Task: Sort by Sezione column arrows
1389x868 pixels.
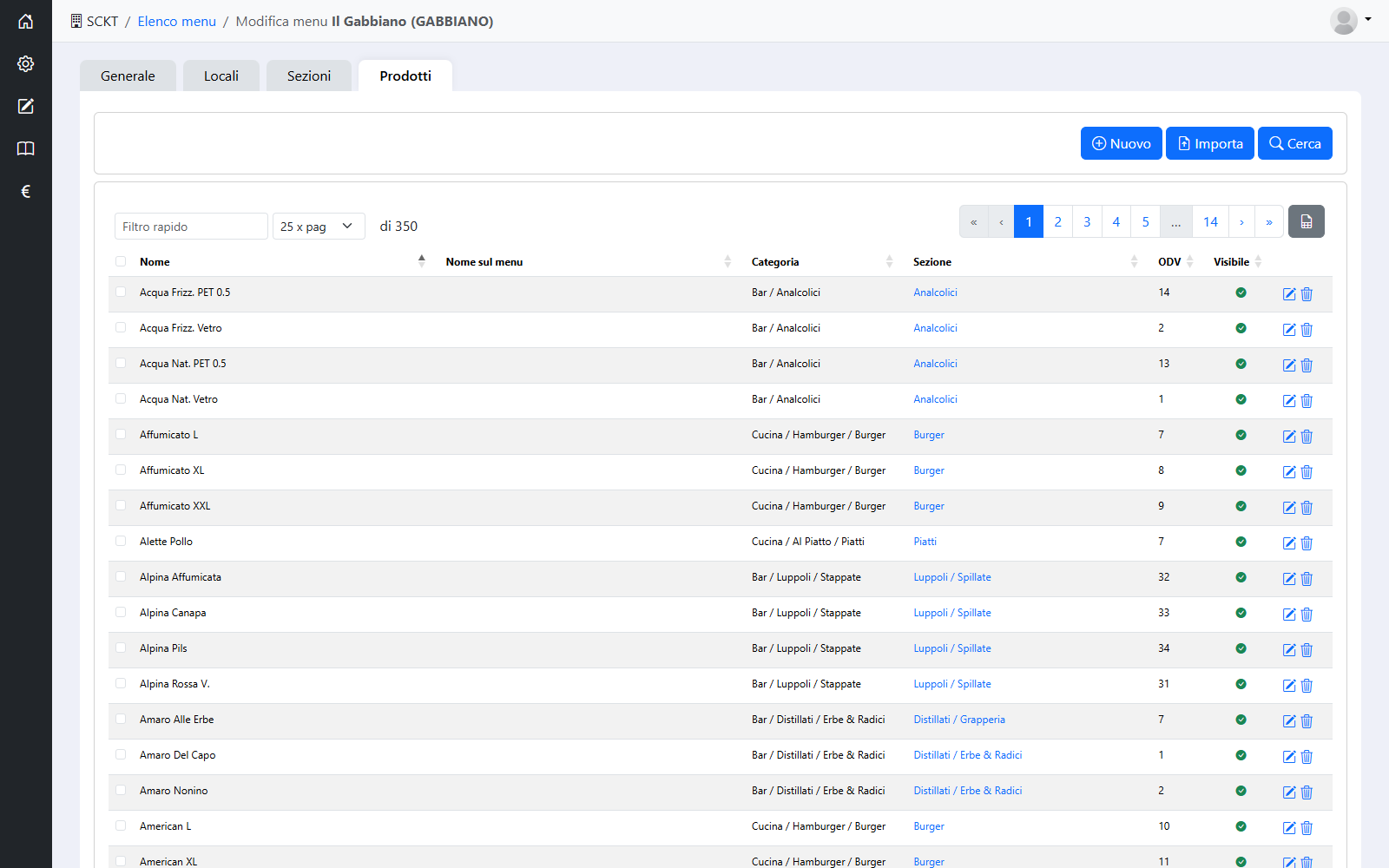Action: coord(1134,261)
